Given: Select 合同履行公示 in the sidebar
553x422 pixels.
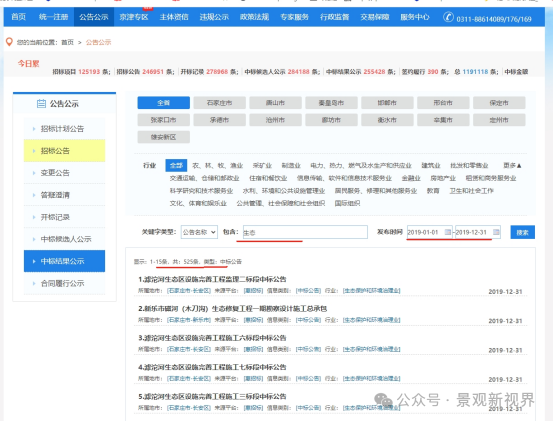Looking at the screenshot, I should [64, 283].
